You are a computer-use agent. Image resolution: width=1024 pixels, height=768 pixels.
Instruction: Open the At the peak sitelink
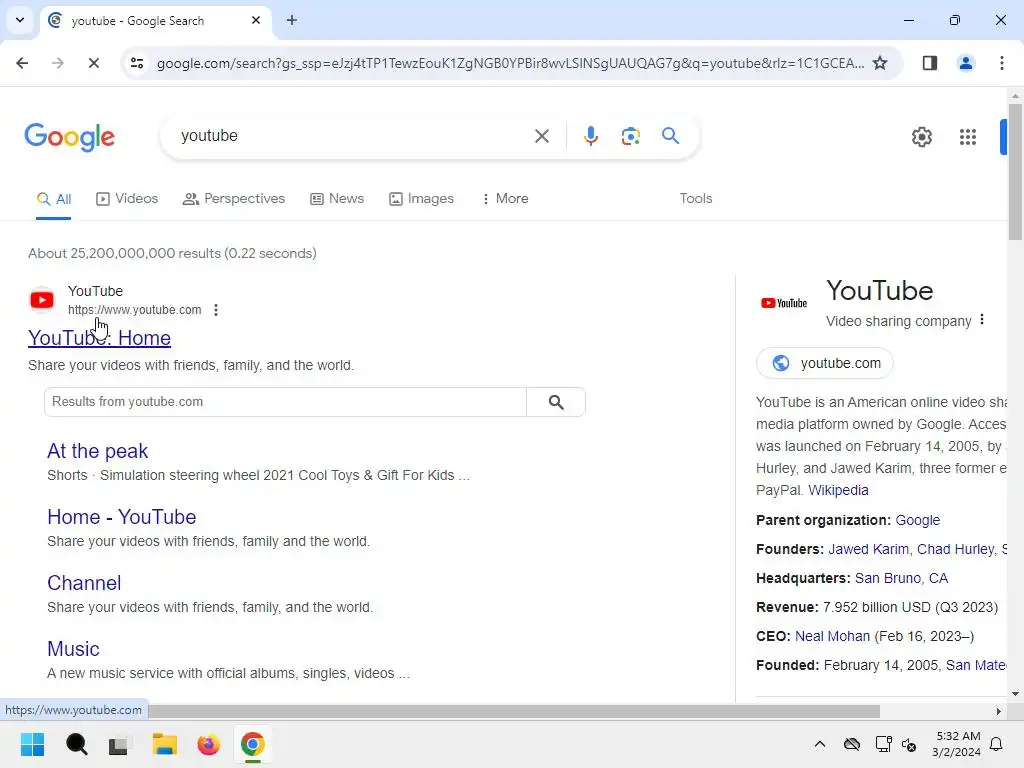pyautogui.click(x=97, y=451)
